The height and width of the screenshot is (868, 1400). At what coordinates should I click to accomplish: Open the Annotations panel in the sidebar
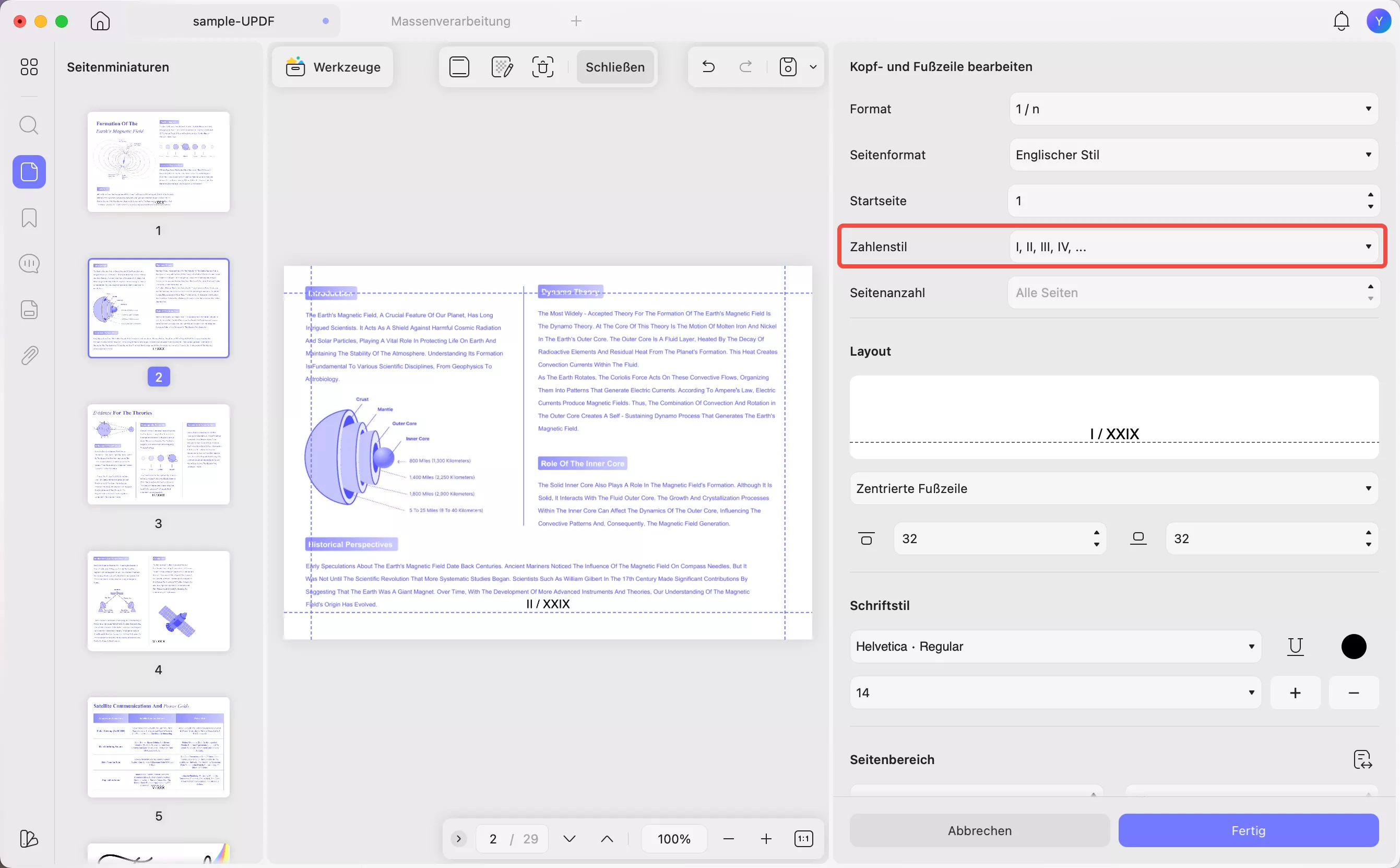[x=29, y=263]
